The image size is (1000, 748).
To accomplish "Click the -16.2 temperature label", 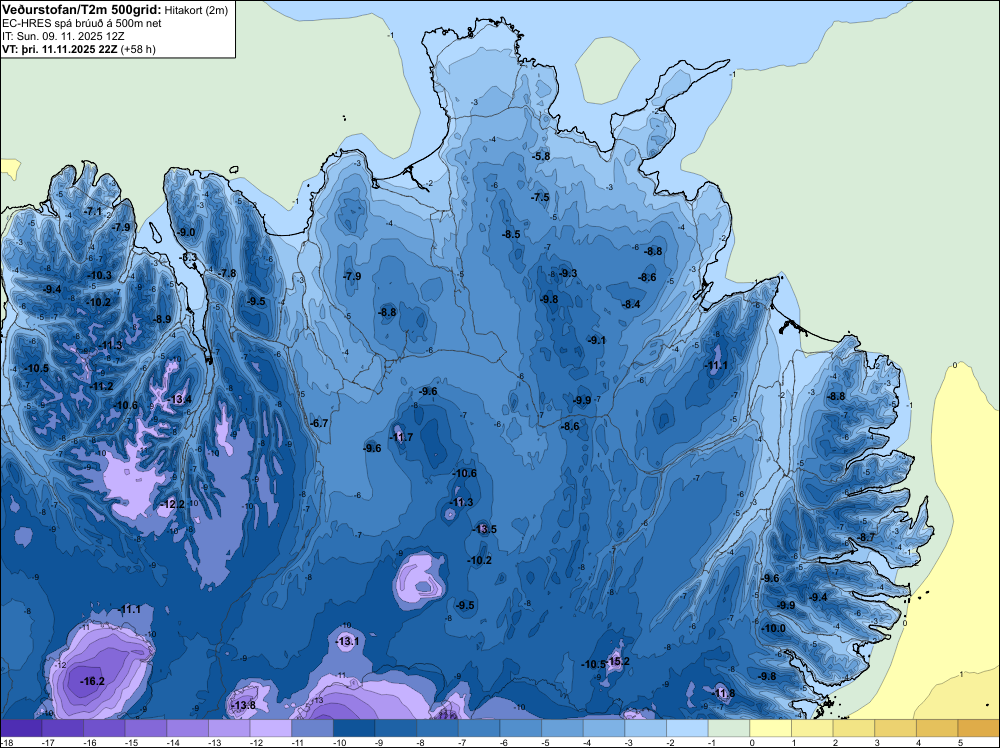I will pyautogui.click(x=92, y=681).
